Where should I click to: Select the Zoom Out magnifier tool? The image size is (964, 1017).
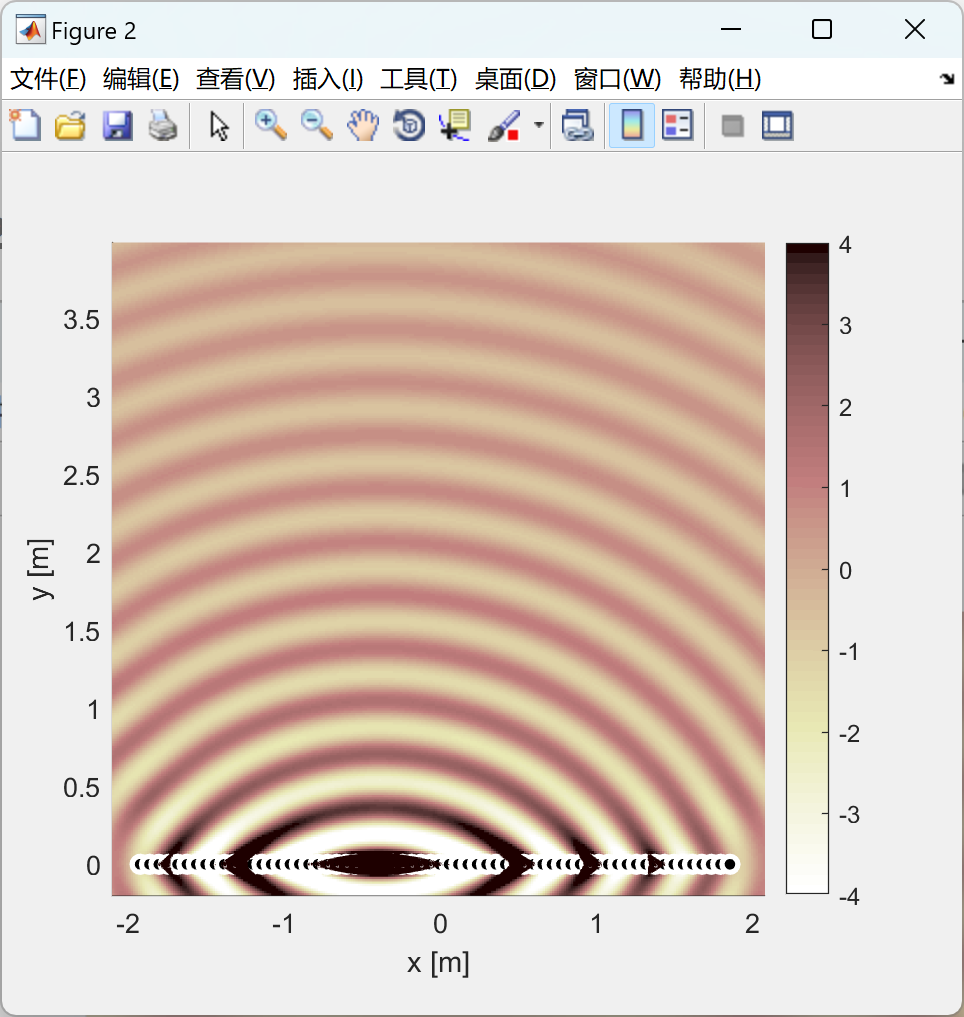(x=317, y=125)
